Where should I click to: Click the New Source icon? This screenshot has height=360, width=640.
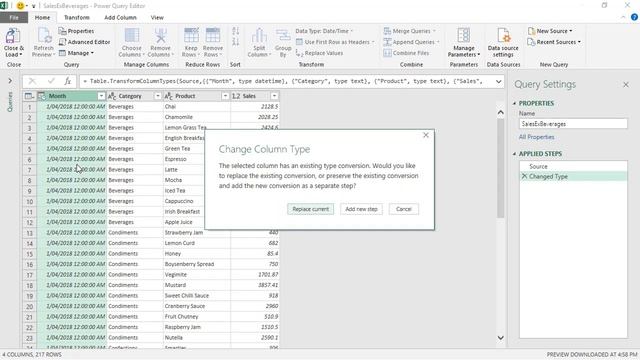point(531,31)
